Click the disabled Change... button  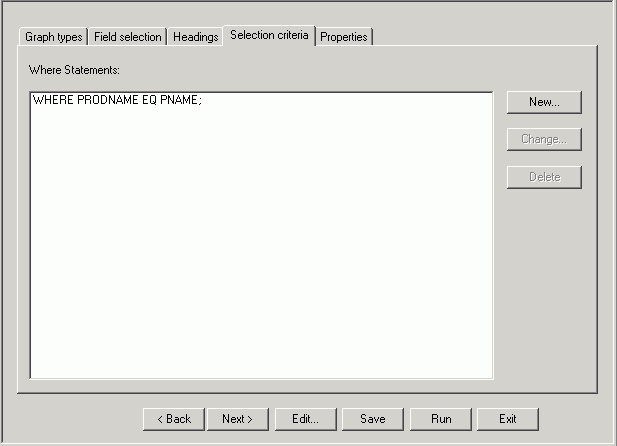point(544,139)
